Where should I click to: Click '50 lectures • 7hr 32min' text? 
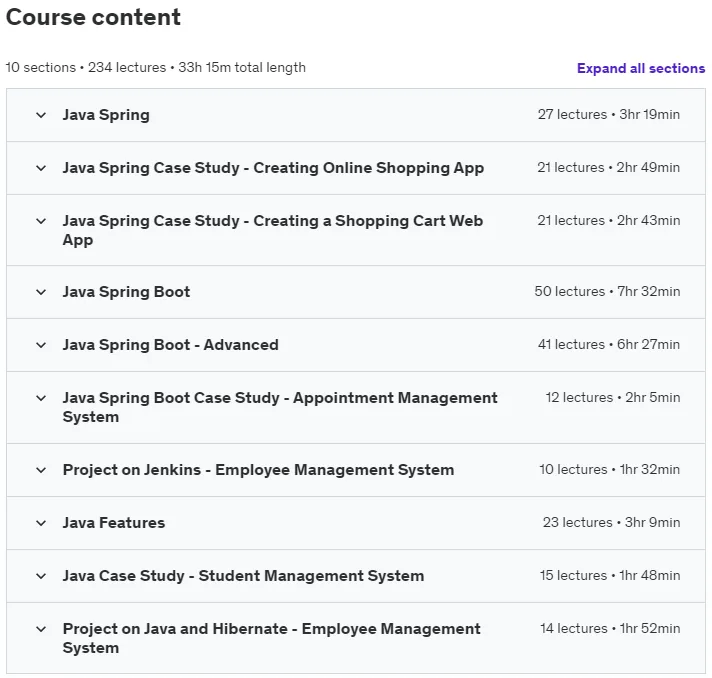(x=607, y=292)
